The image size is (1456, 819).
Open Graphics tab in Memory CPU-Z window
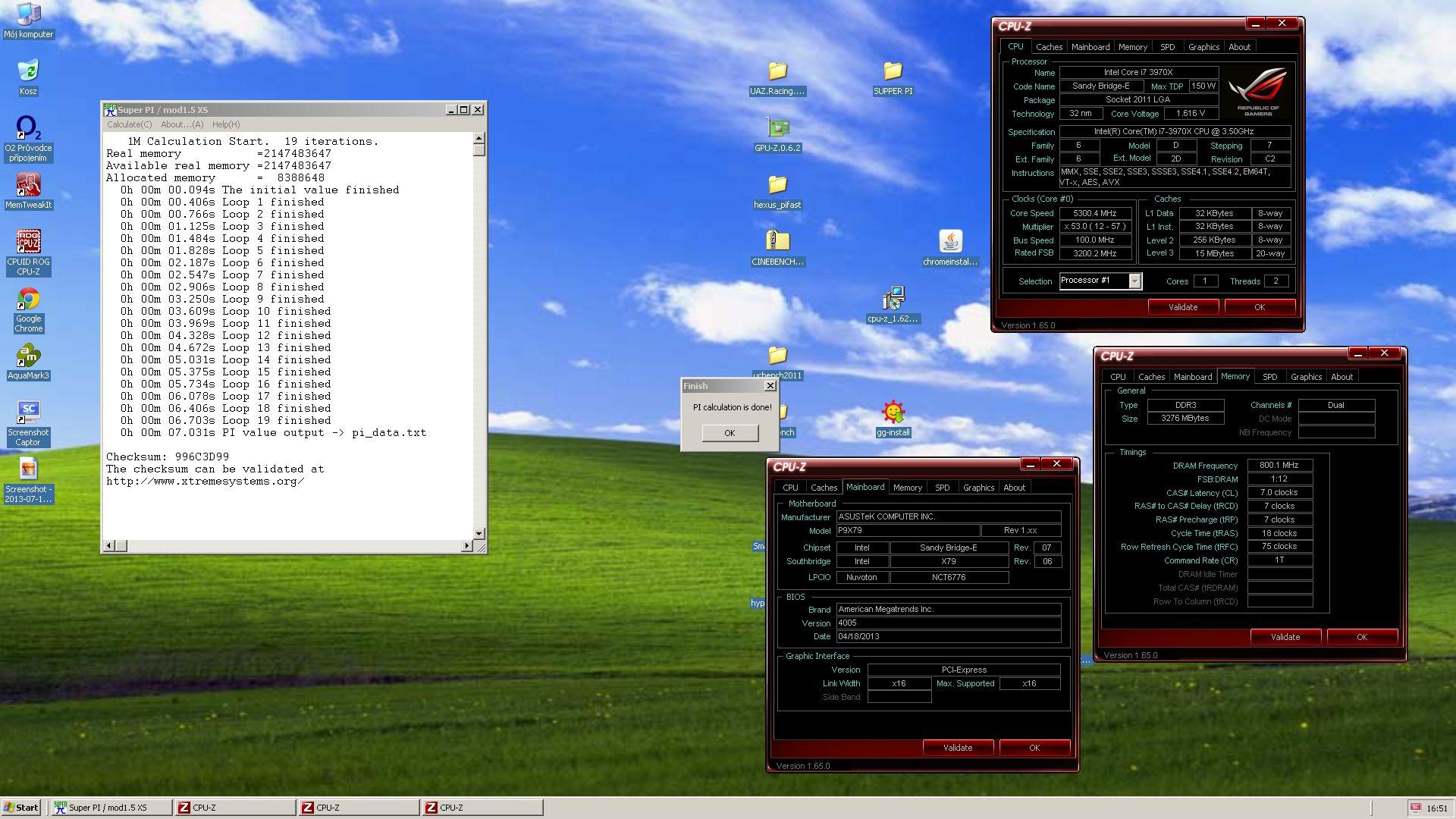[x=1306, y=377]
